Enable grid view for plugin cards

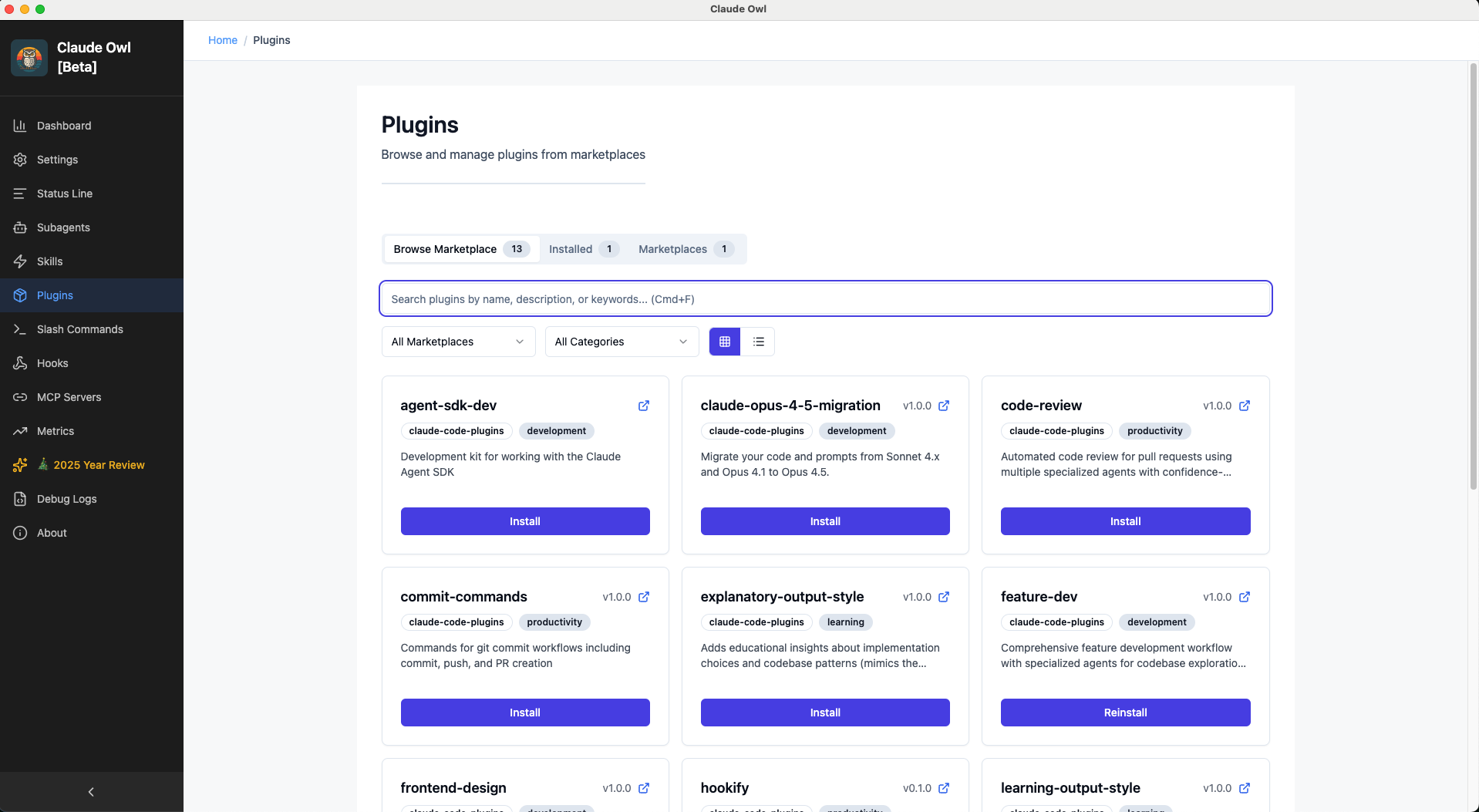(723, 342)
